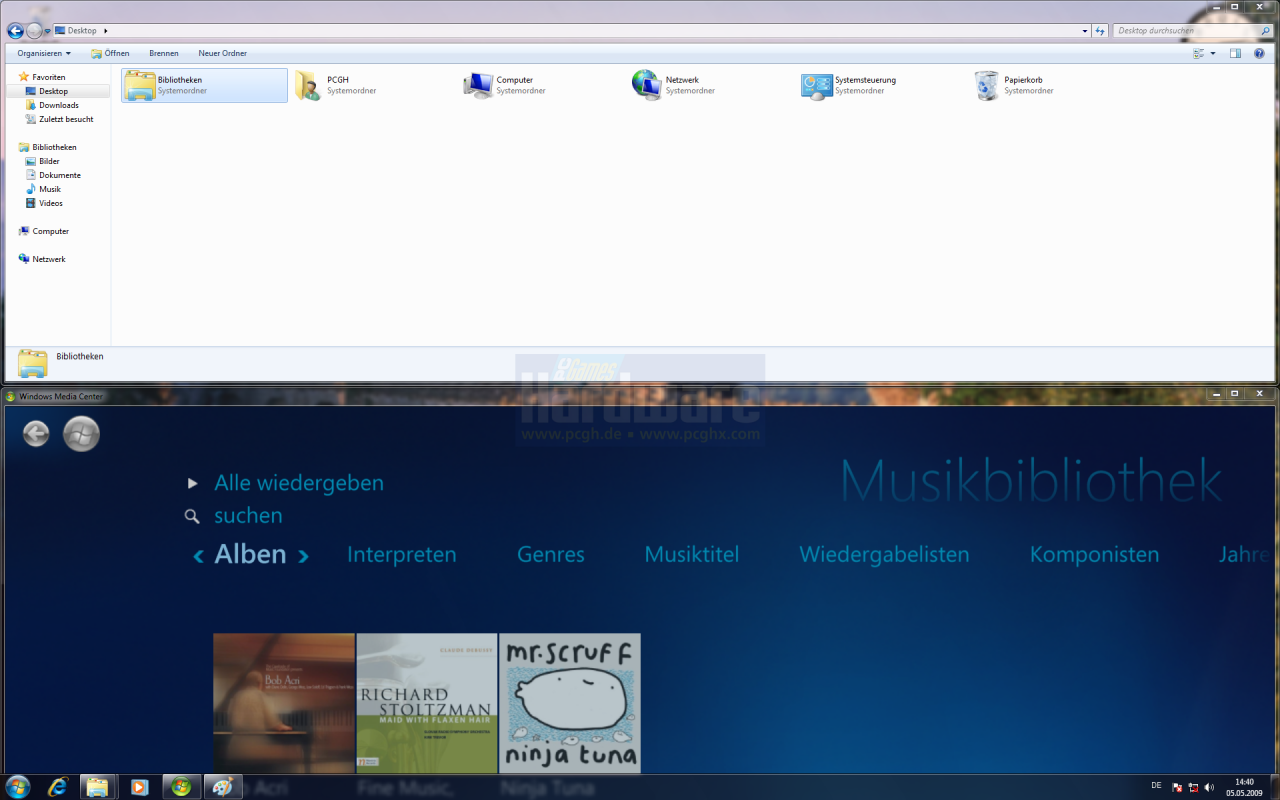Open Zuletzt besucht in the navigation pane
The height and width of the screenshot is (800, 1280).
tap(60, 119)
